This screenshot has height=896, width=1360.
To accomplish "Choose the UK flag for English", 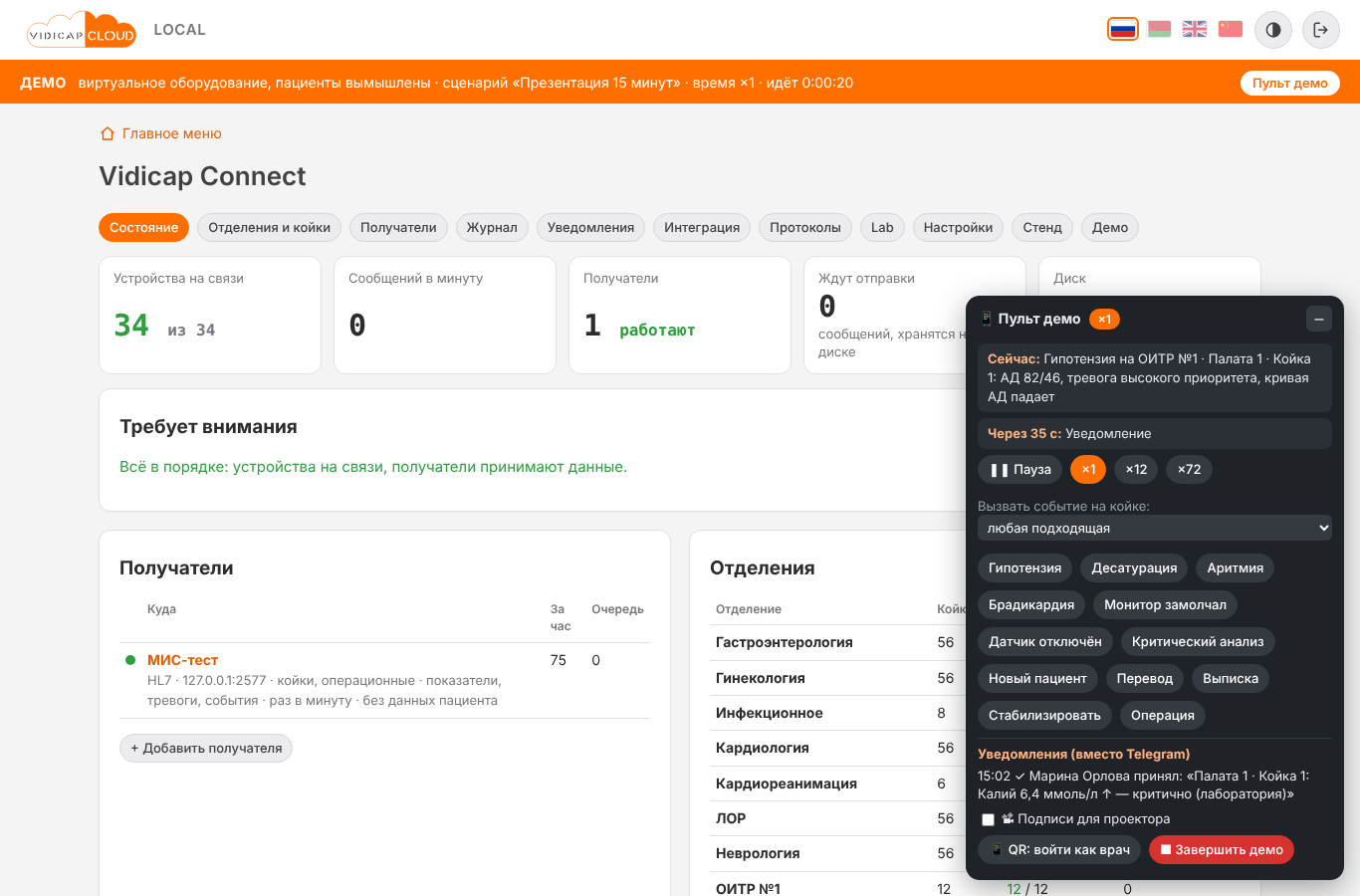I will (x=1195, y=29).
